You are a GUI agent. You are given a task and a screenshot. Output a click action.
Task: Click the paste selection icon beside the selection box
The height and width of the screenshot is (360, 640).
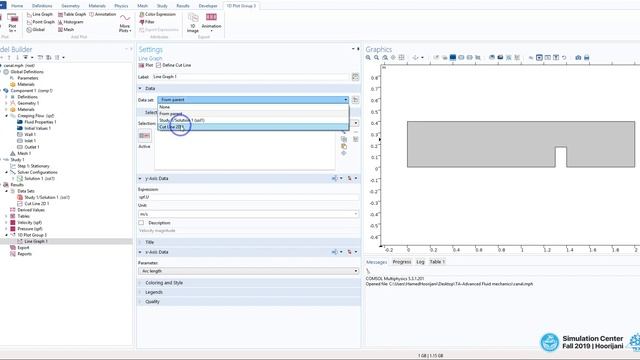344,146
